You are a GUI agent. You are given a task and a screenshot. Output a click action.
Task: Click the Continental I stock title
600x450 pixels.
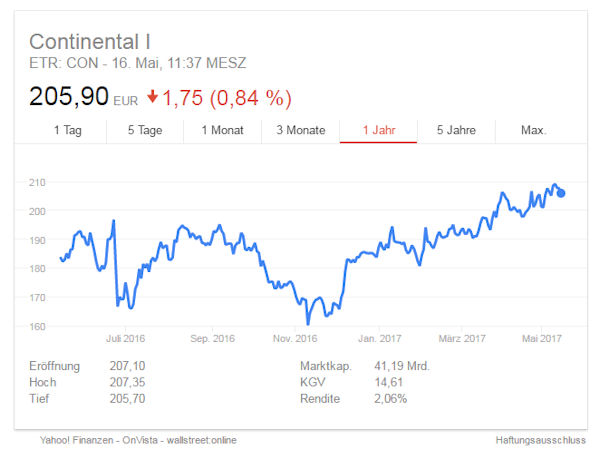pos(90,42)
